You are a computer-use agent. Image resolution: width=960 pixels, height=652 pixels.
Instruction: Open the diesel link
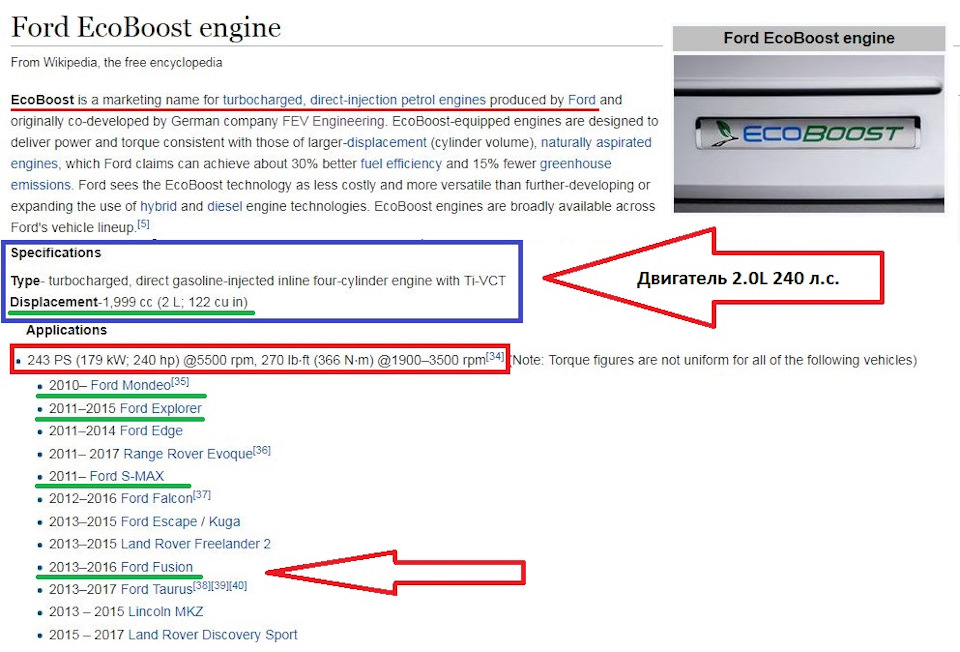(x=224, y=206)
